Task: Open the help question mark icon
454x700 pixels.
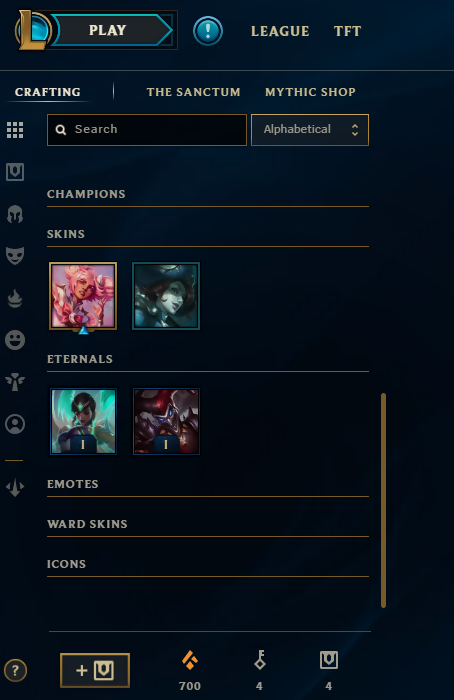Action: (x=15, y=670)
